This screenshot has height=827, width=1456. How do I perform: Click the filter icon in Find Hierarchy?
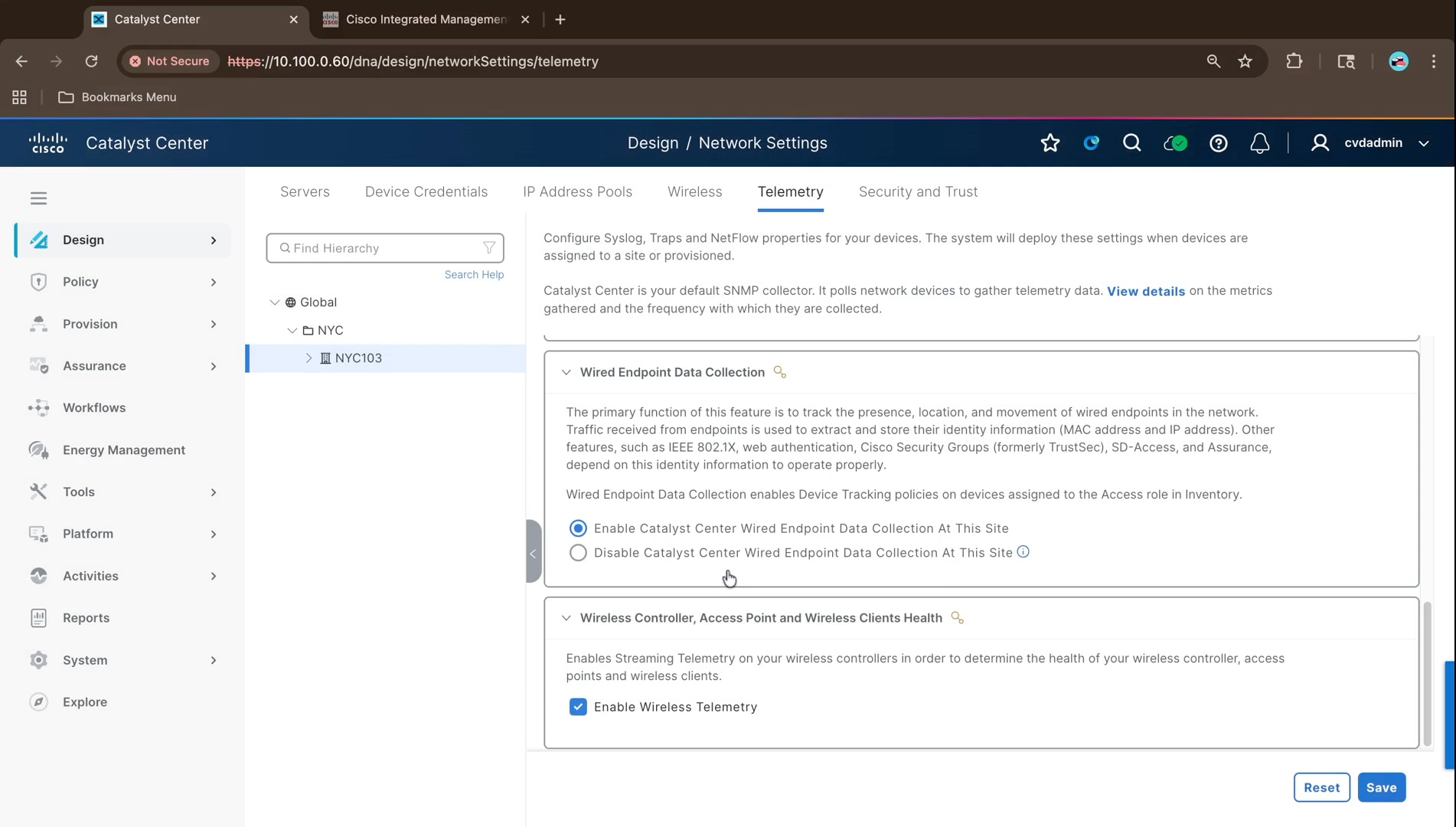coord(489,248)
